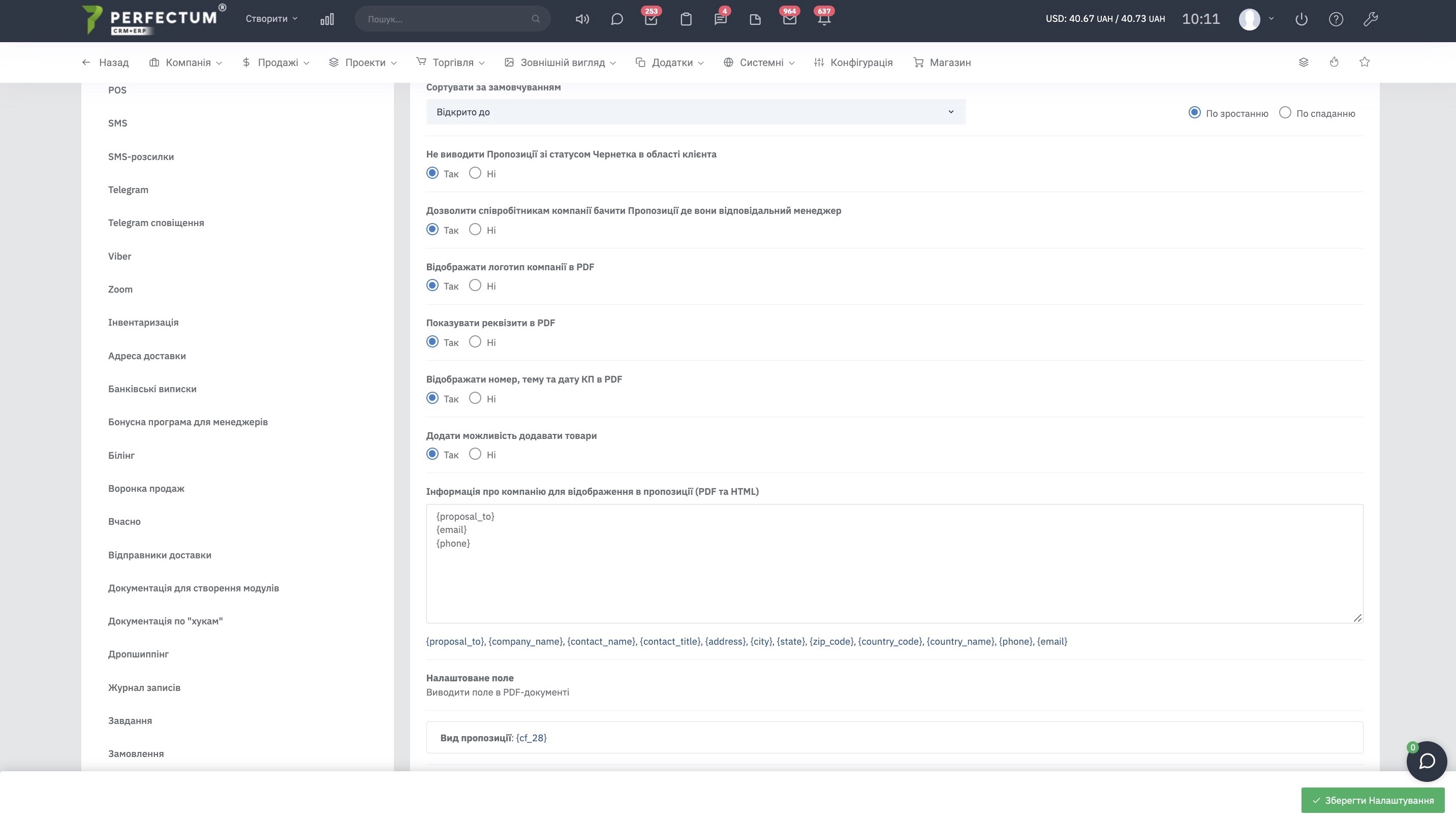Open the bell notifications icon with 637 badge
1456x819 pixels.
click(x=823, y=19)
